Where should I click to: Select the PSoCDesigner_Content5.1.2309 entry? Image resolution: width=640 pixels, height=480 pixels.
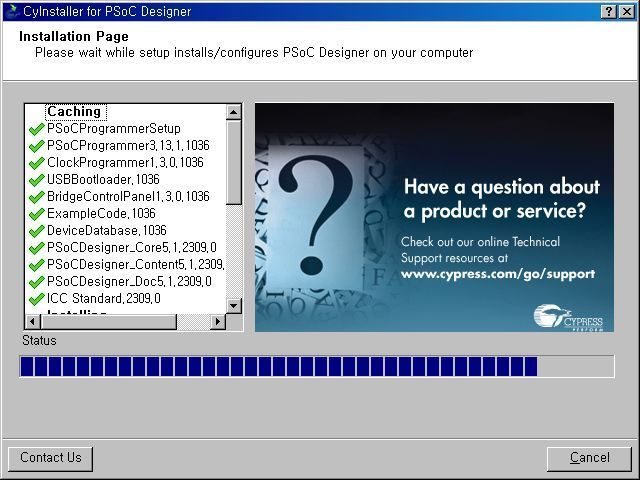[136, 264]
